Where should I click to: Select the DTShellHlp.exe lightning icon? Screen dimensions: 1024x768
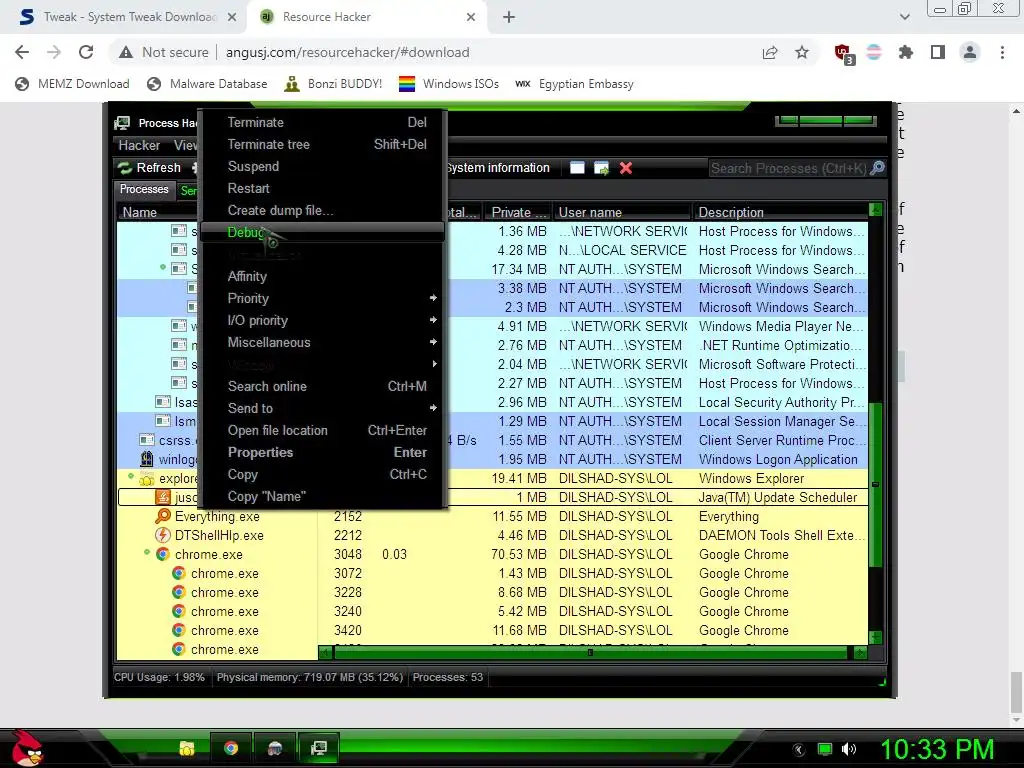[163, 535]
